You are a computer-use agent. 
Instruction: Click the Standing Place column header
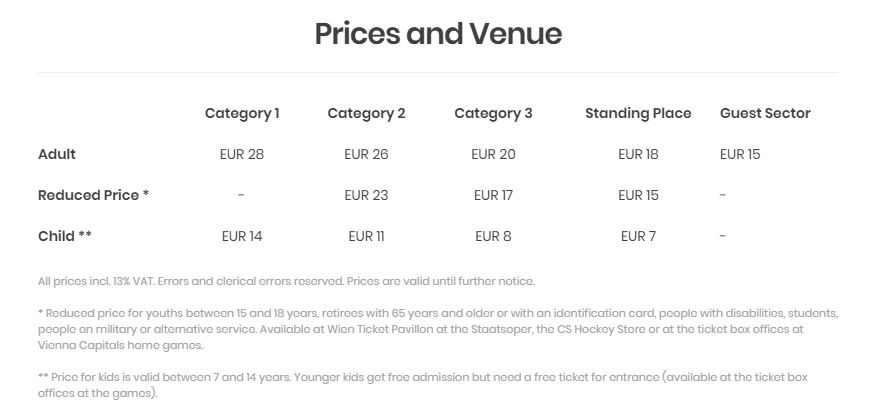638,113
